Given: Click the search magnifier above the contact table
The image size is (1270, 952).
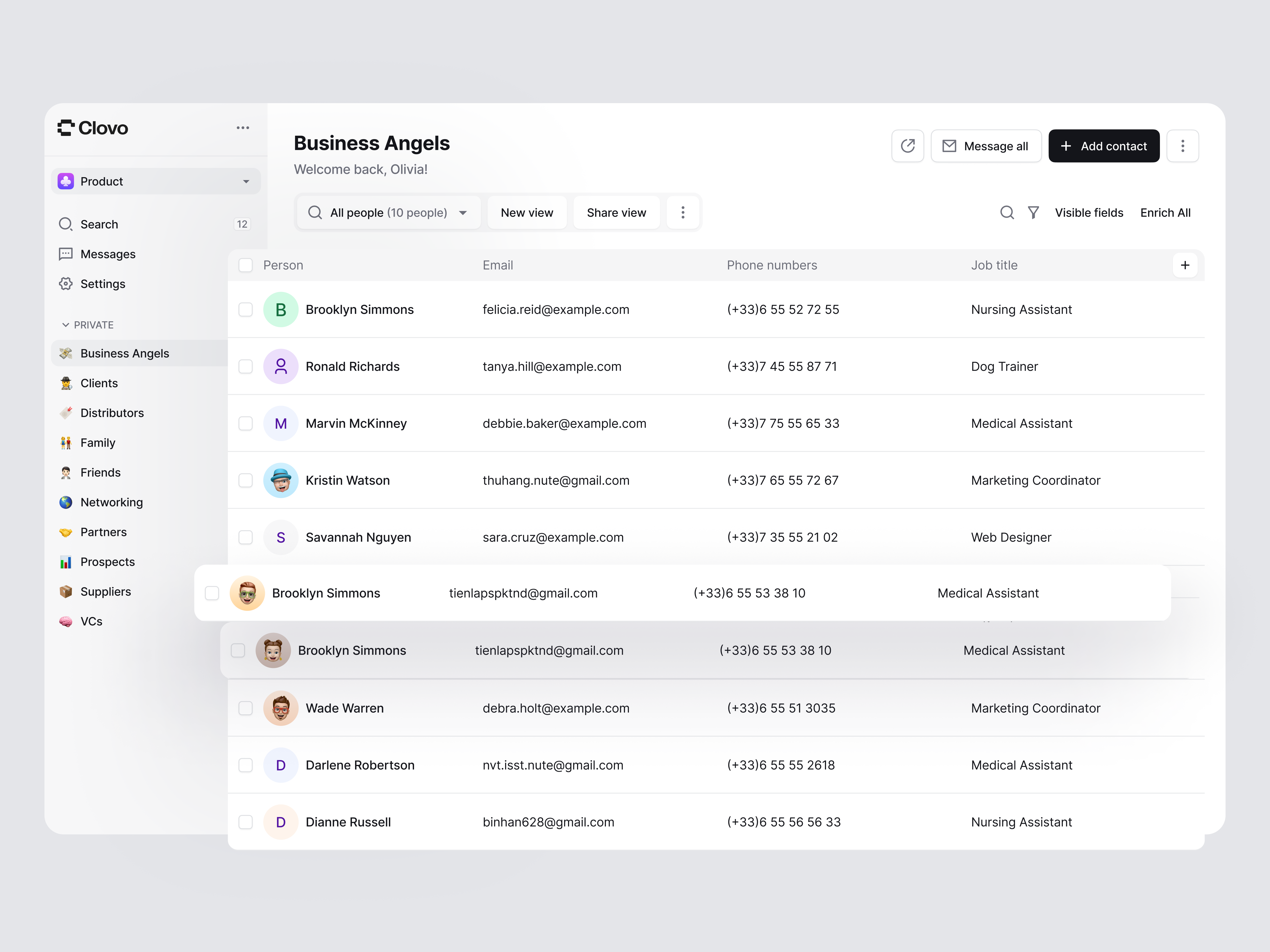Looking at the screenshot, I should pyautogui.click(x=1007, y=212).
